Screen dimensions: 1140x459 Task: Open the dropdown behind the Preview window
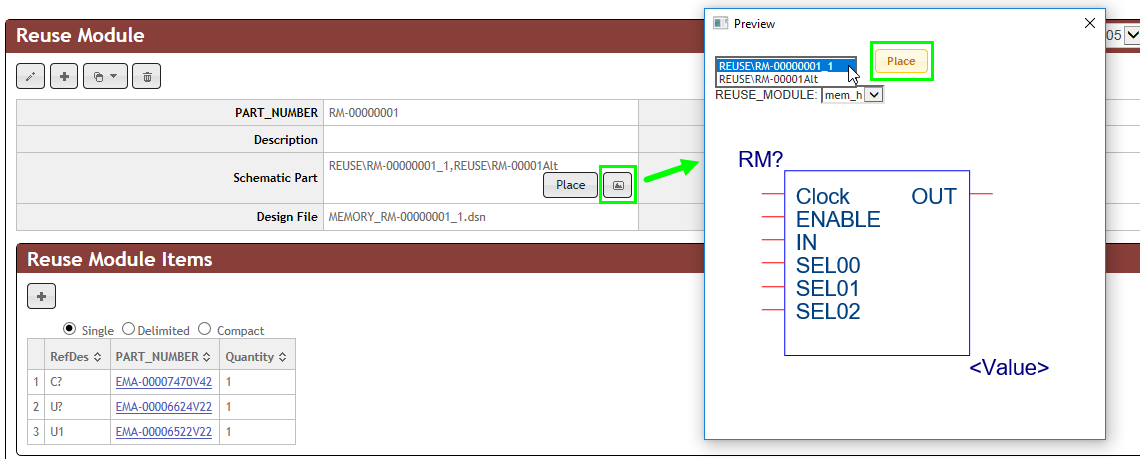tap(1131, 35)
